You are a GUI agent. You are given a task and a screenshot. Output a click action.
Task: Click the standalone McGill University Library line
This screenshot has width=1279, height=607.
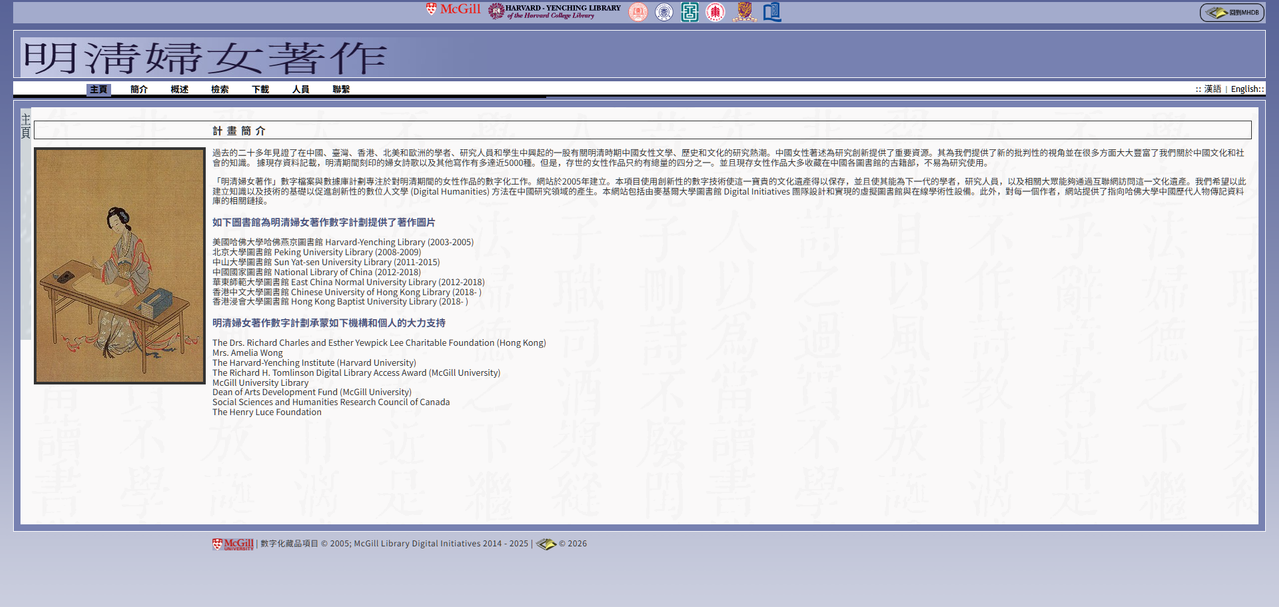260,383
